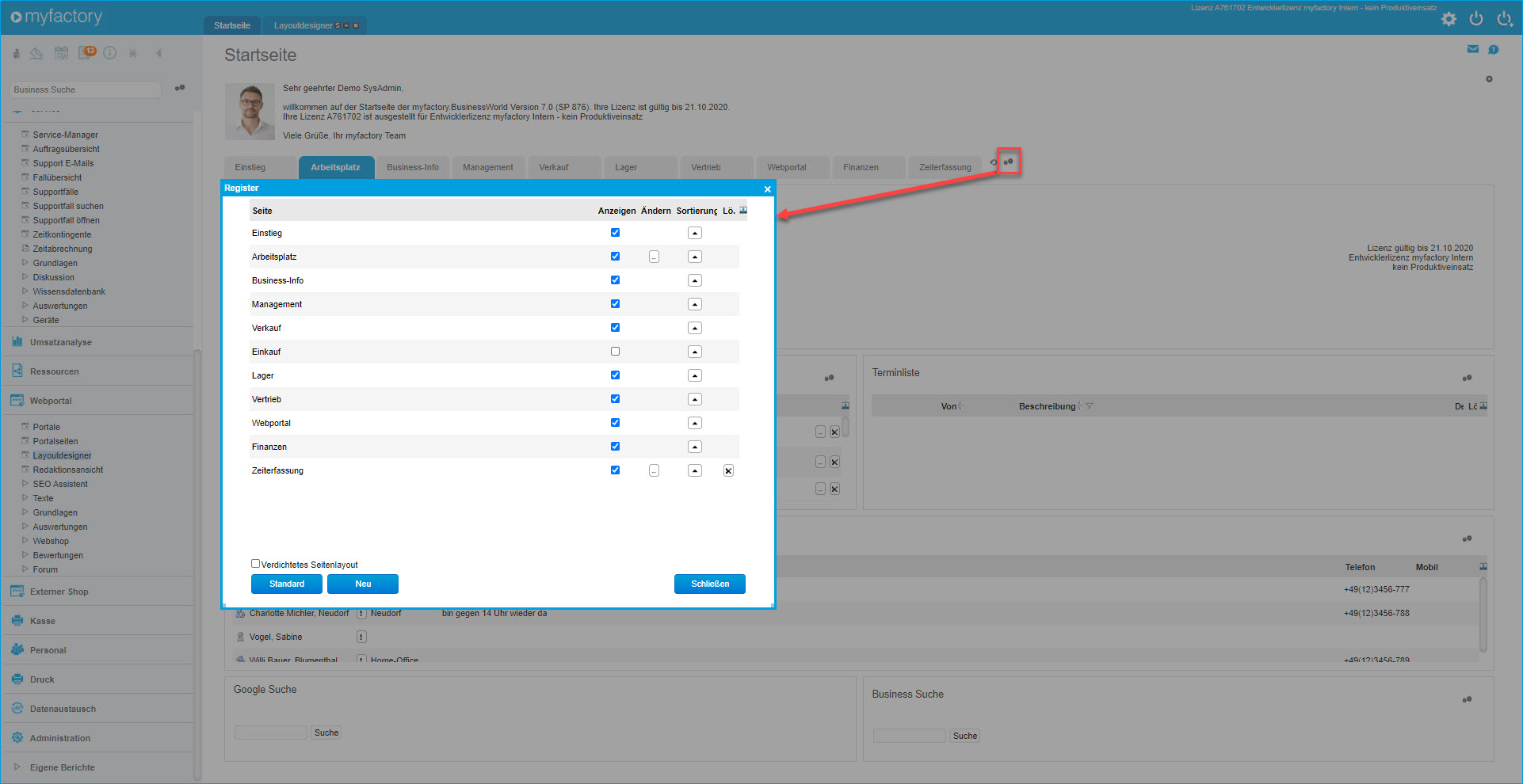Expand the Bewertungen tree node
This screenshot has height=784, width=1523.
[x=25, y=555]
